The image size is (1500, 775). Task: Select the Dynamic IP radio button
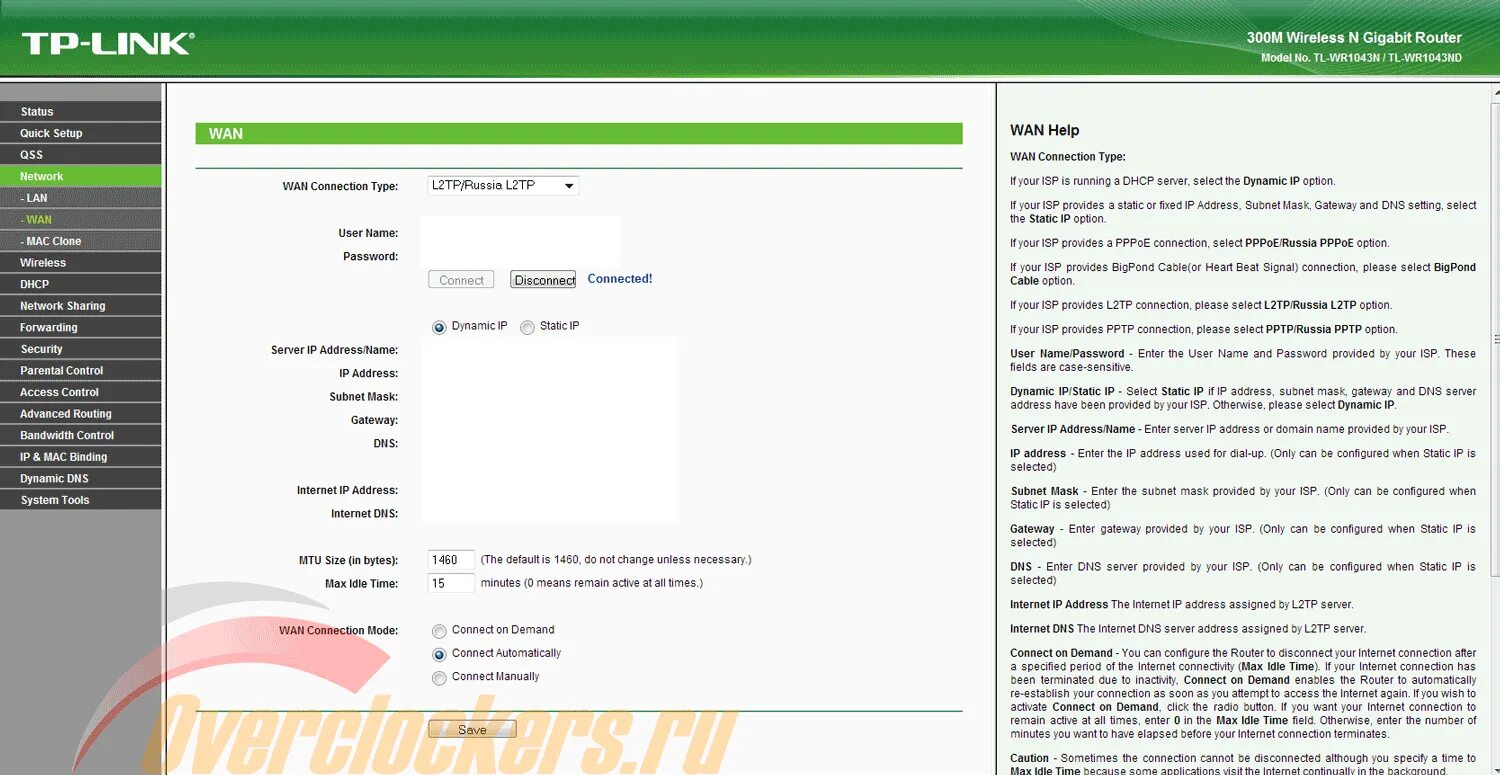(x=439, y=328)
